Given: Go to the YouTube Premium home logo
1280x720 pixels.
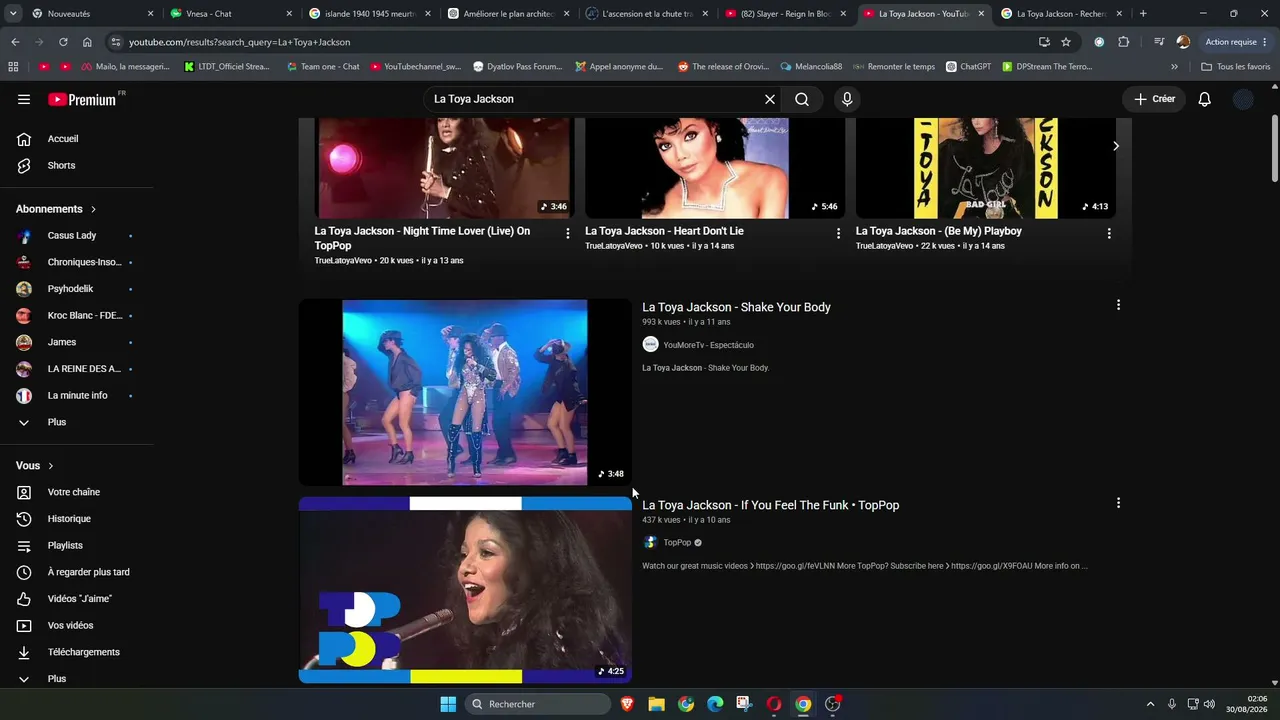Looking at the screenshot, I should pos(82,99).
